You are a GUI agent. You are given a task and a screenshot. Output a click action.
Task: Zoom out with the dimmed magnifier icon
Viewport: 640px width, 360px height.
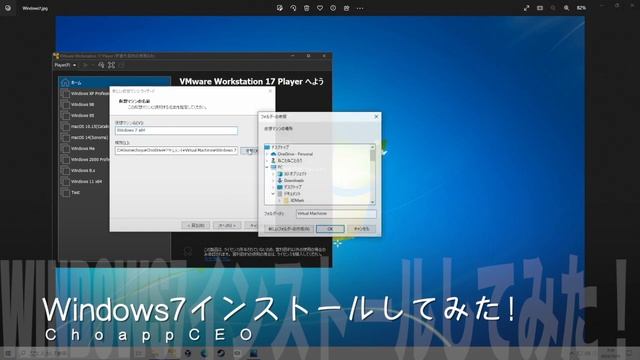(553, 8)
